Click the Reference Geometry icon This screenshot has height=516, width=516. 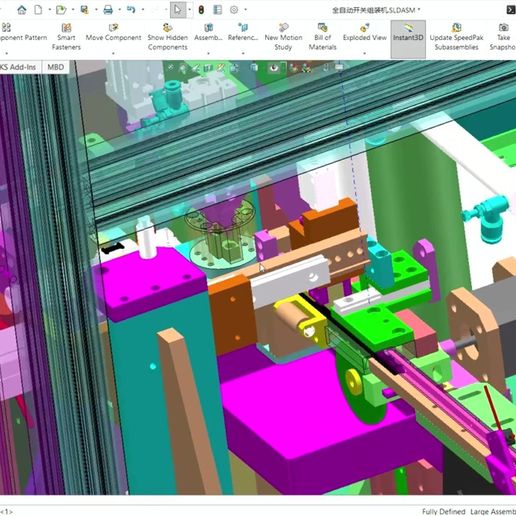pos(243,28)
